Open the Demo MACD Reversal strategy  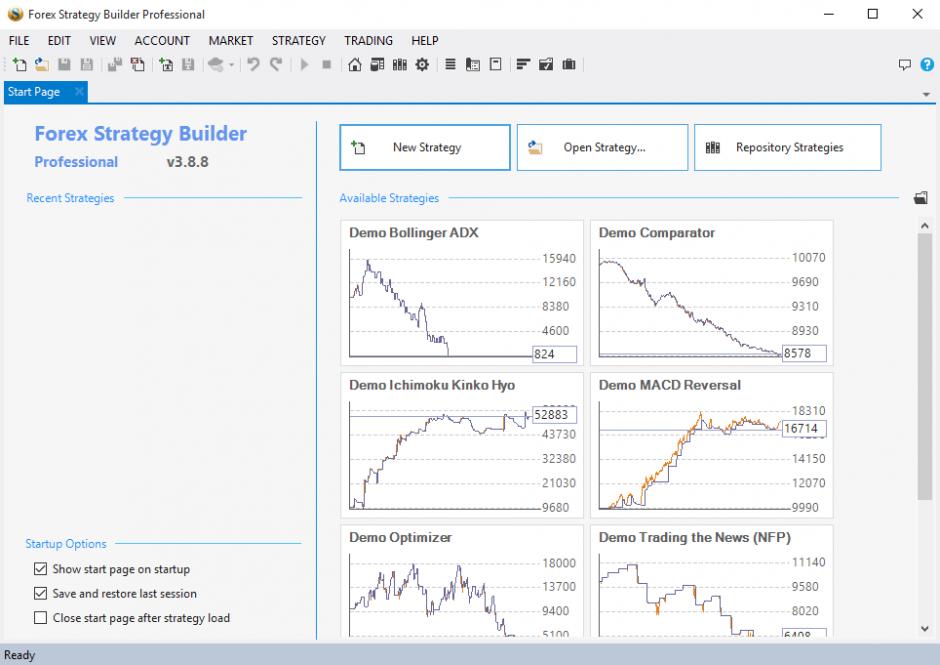click(x=712, y=445)
